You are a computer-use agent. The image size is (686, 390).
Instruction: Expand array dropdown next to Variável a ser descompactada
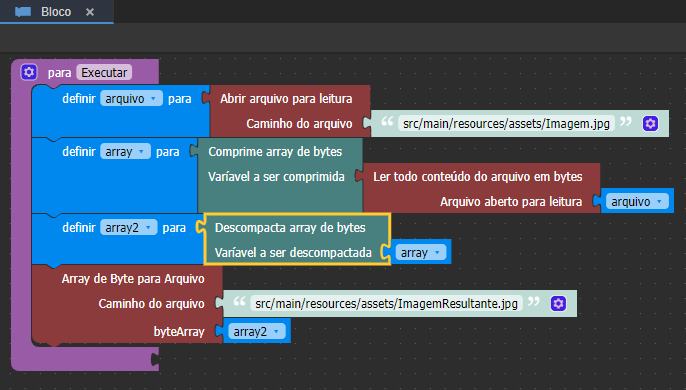[x=420, y=253]
